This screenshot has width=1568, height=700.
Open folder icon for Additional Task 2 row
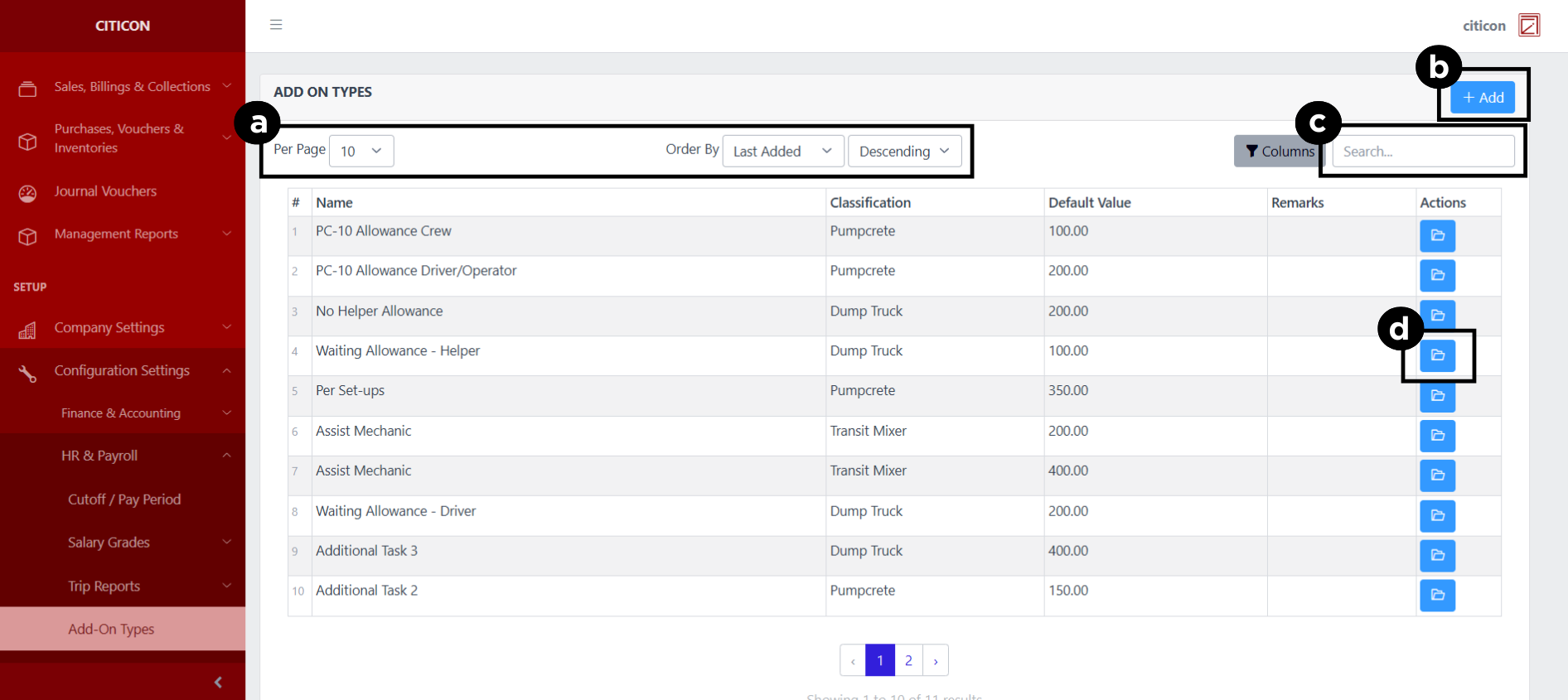(1437, 595)
